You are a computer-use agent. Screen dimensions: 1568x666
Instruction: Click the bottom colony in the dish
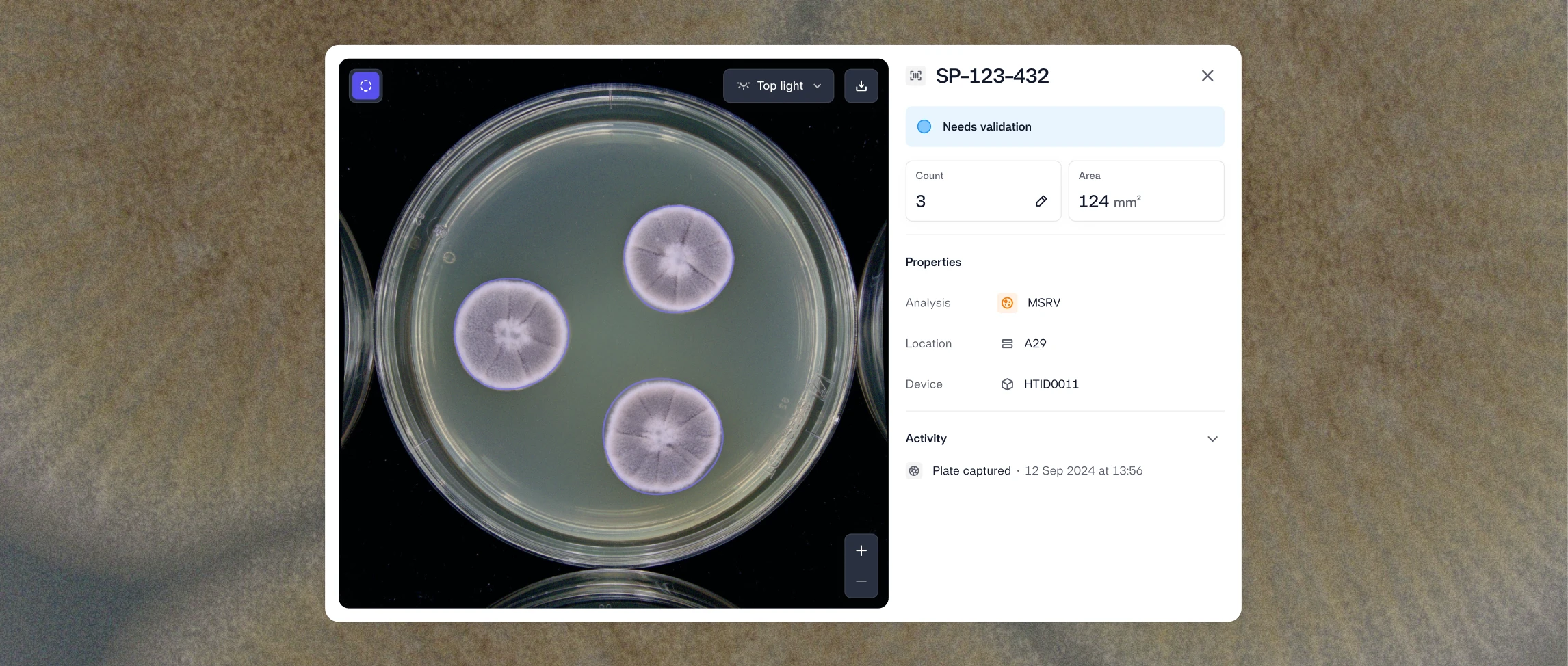coord(662,436)
